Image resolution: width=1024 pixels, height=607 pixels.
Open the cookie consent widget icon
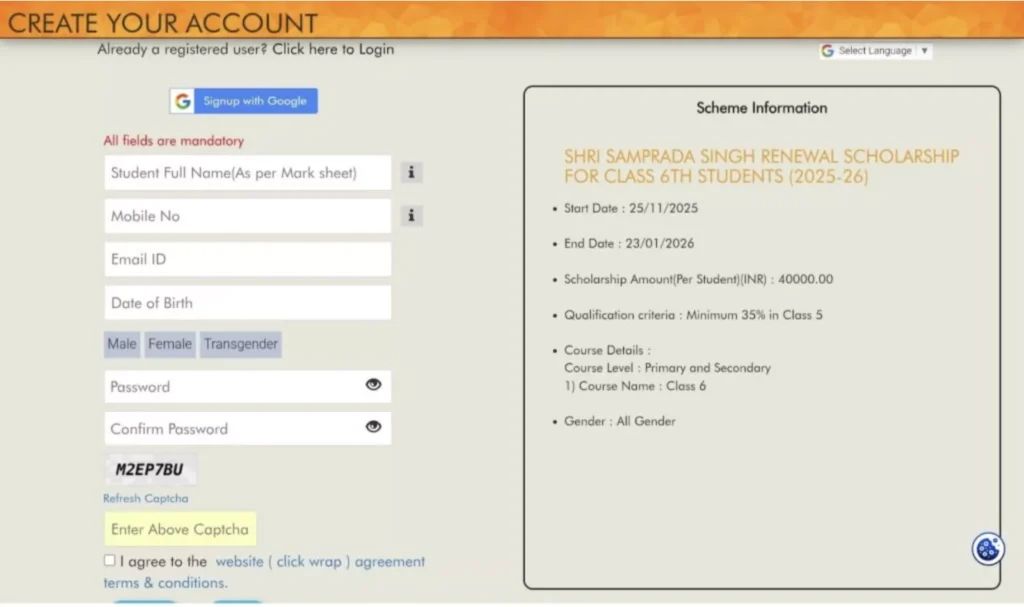[x=987, y=549]
